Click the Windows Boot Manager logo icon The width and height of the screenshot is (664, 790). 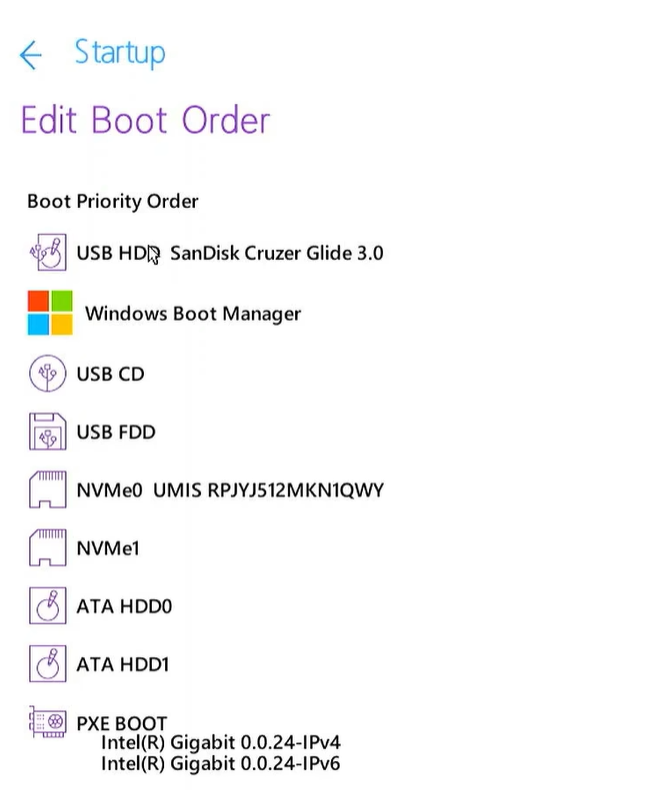click(50, 313)
